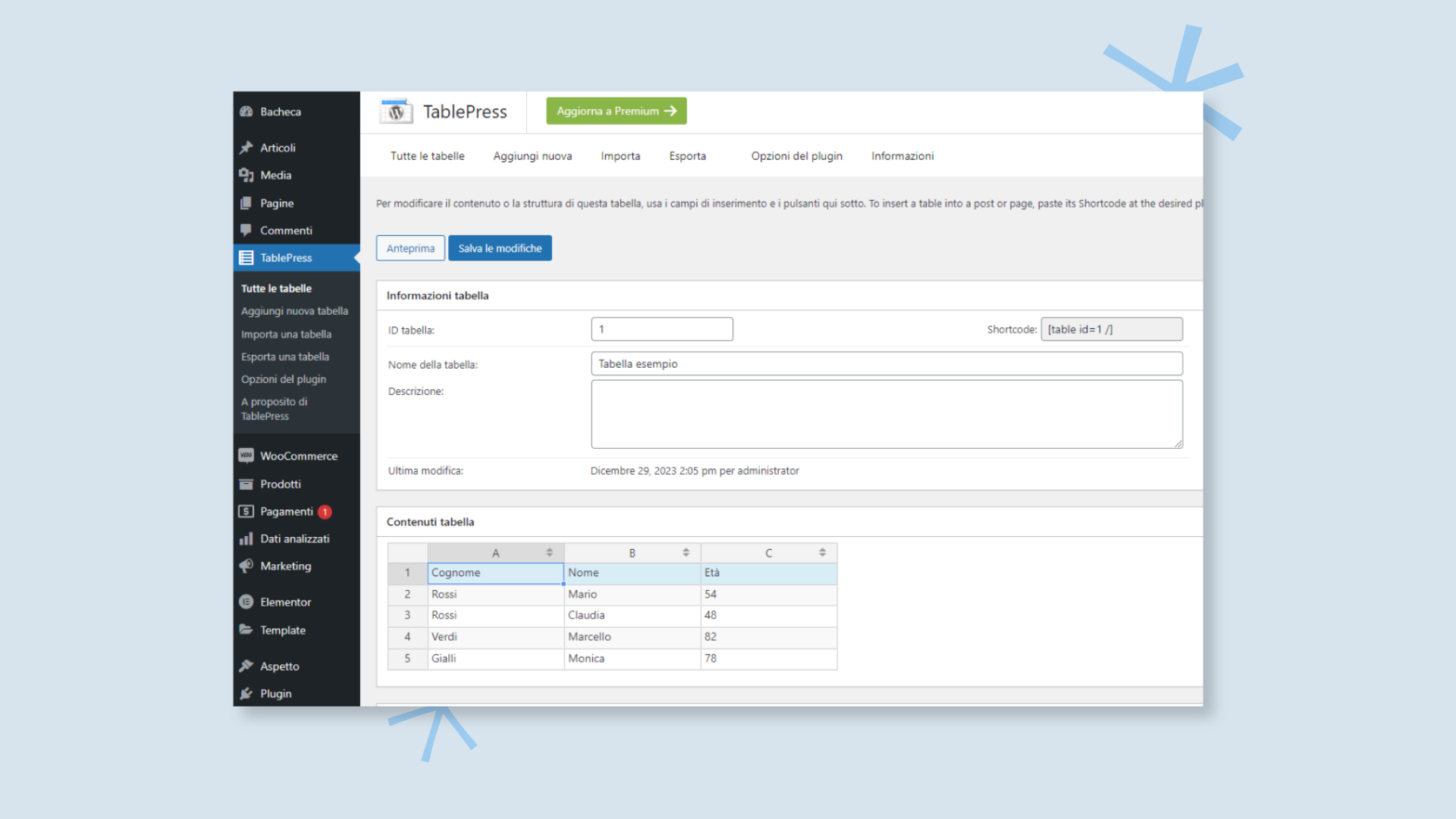Click the Commenti speech bubble icon
The width and height of the screenshot is (1456, 819).
point(246,231)
